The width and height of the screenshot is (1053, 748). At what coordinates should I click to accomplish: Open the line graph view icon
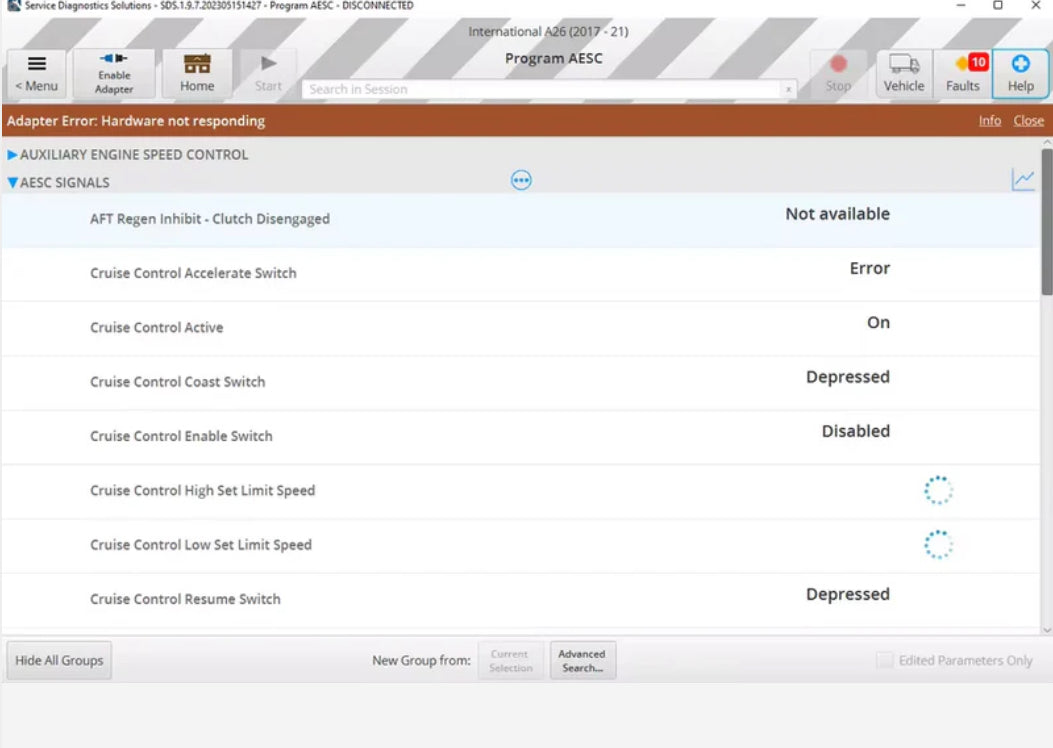click(1023, 182)
